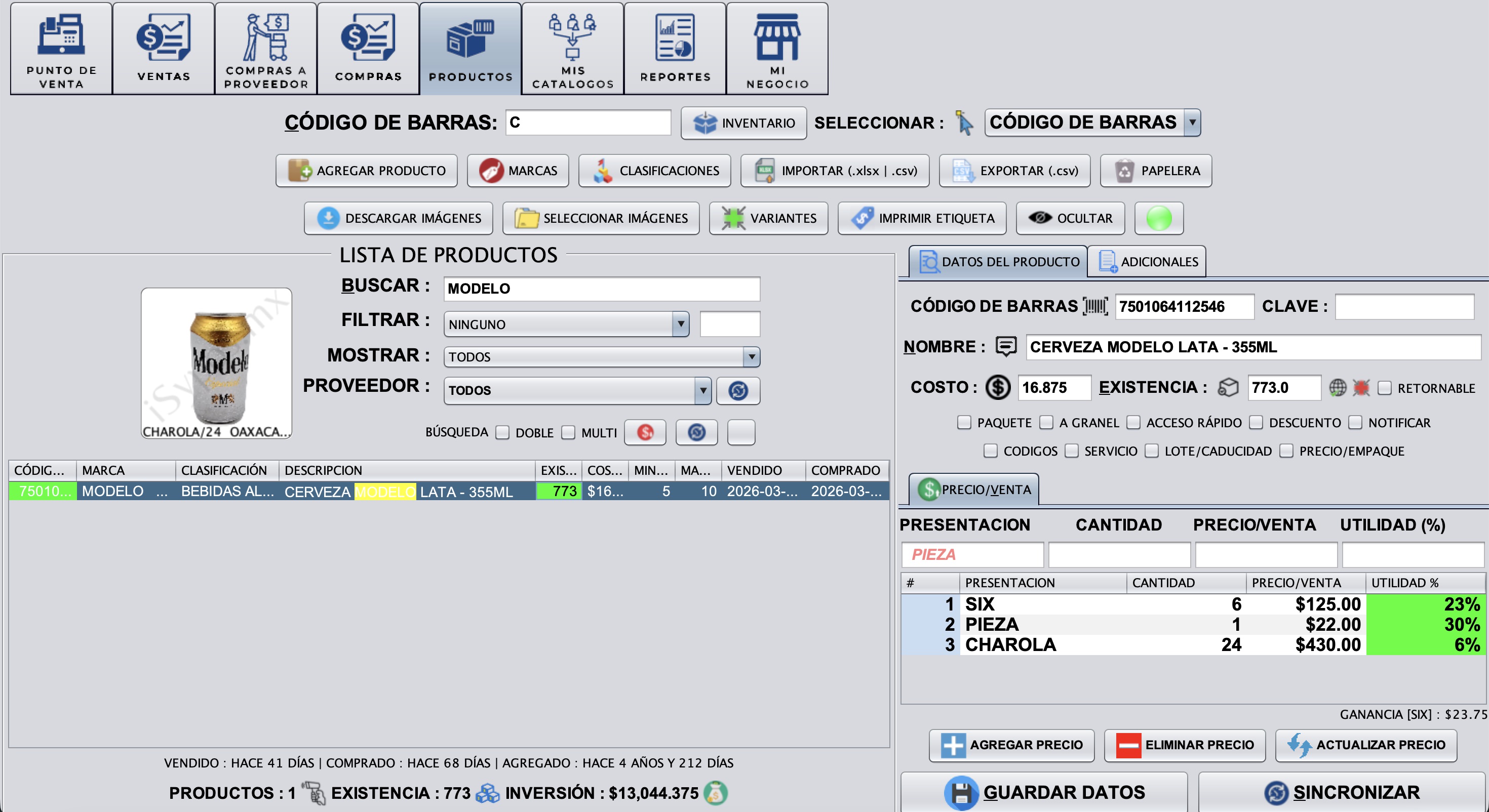The image size is (1489, 812).
Task: Switch to Datos del Producto tab
Action: click(998, 262)
